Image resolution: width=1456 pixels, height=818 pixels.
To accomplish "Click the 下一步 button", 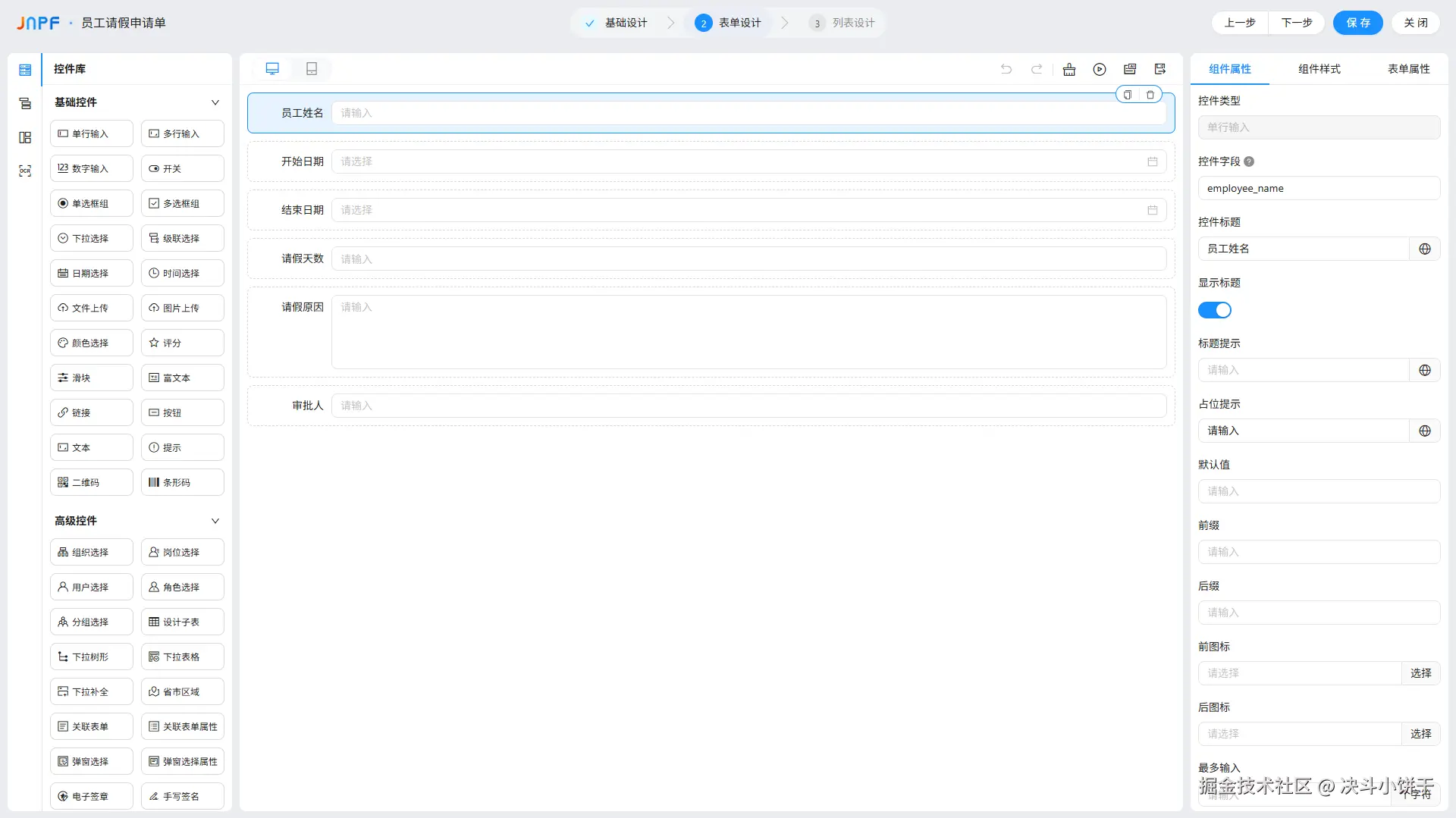I will [1297, 23].
